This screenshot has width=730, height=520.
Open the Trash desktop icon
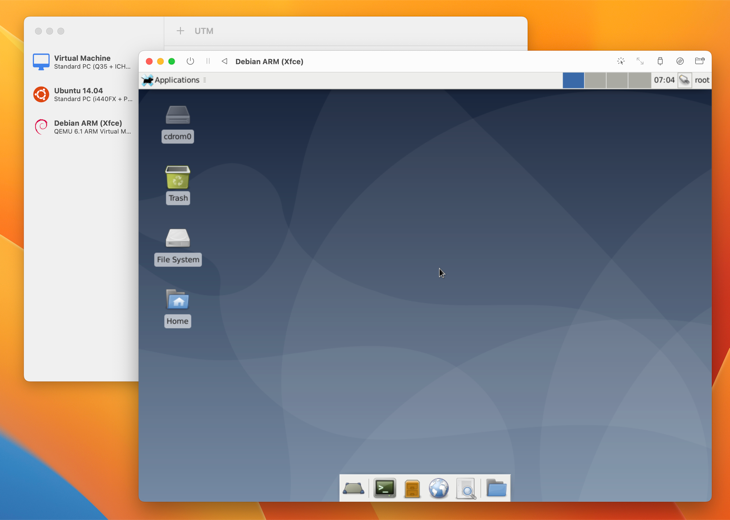click(177, 178)
